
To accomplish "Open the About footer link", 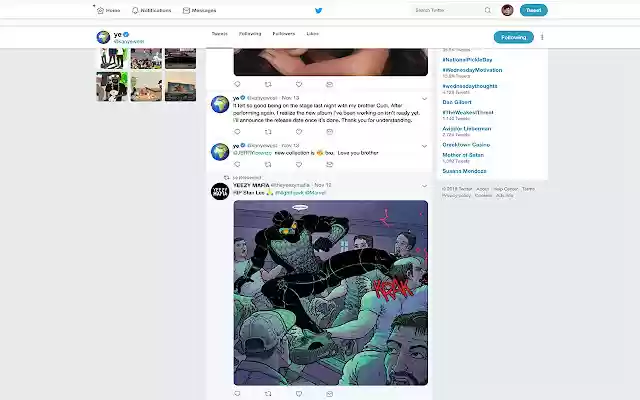I will point(482,189).
